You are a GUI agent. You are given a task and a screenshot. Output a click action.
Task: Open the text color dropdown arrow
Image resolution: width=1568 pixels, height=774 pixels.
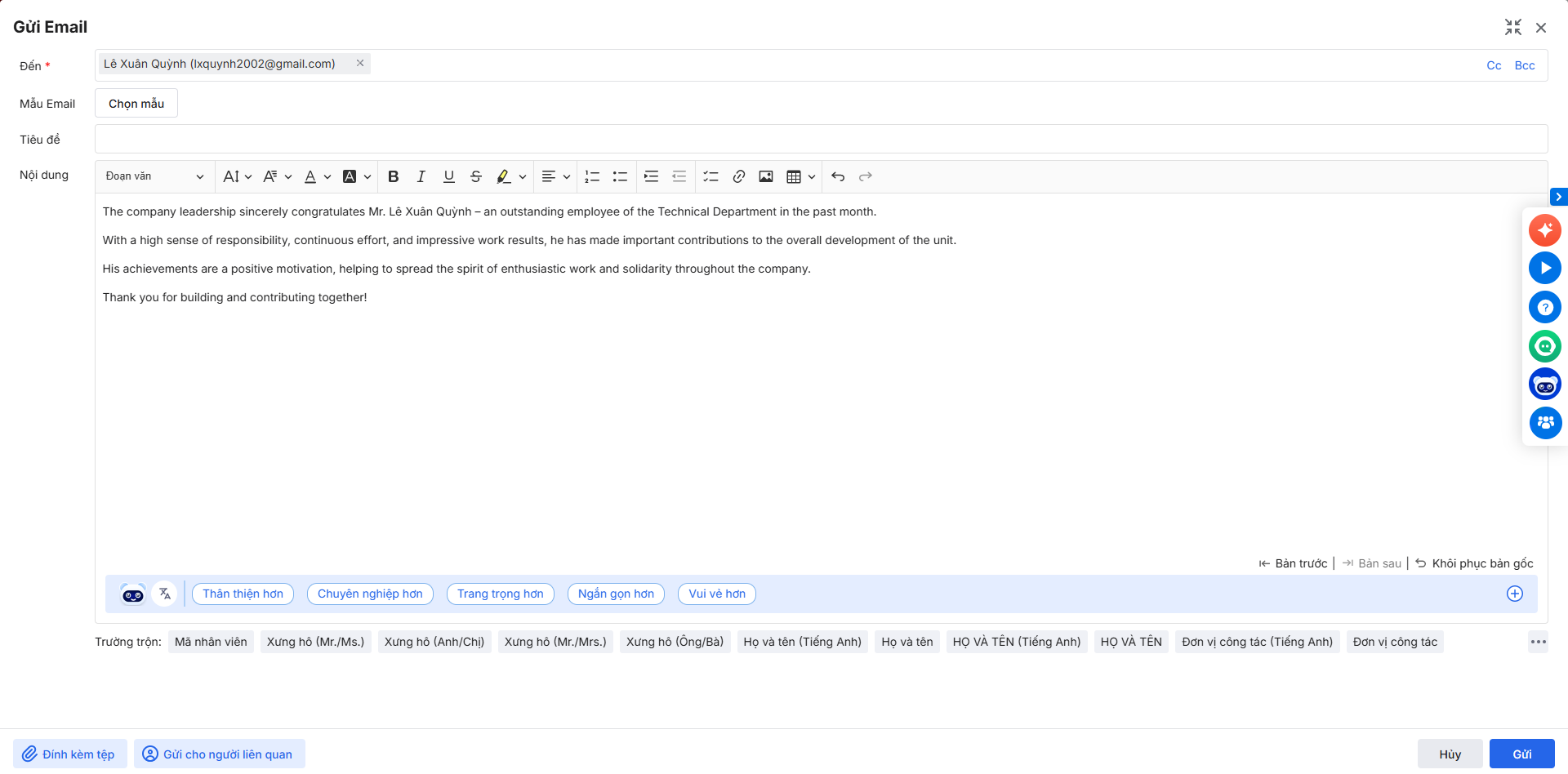pyautogui.click(x=327, y=176)
